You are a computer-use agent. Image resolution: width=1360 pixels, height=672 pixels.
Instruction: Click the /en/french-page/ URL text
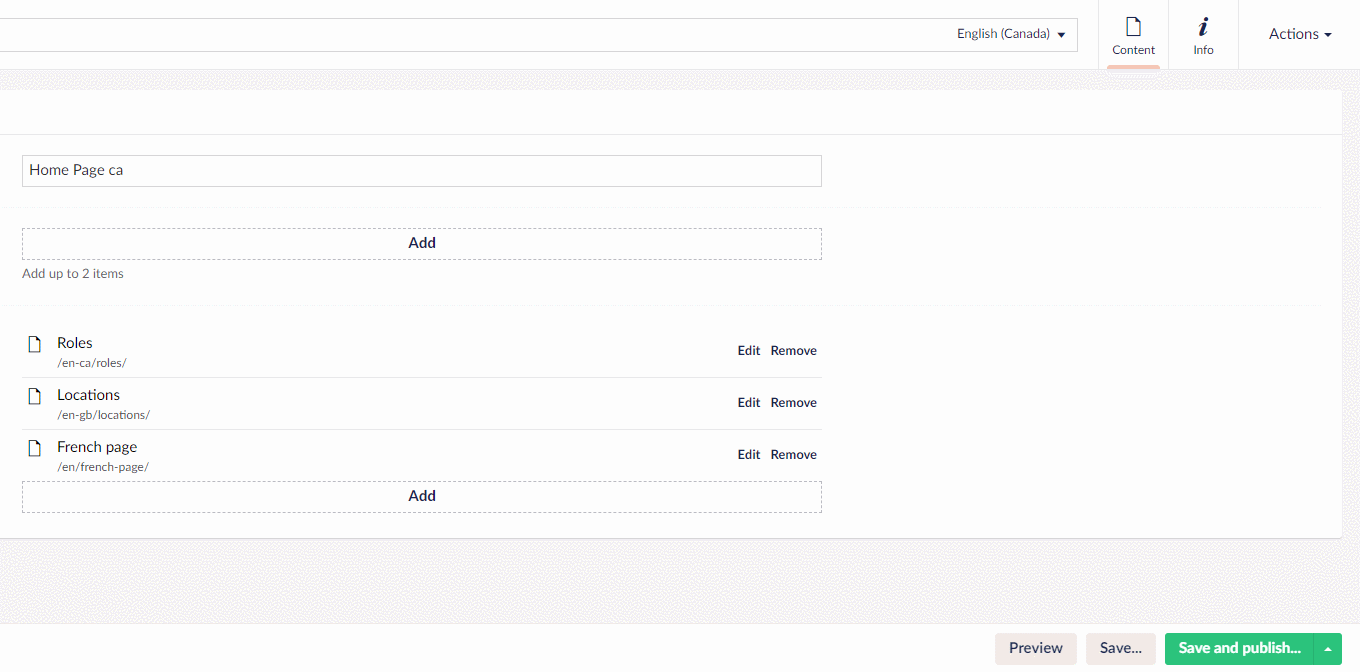(x=103, y=467)
